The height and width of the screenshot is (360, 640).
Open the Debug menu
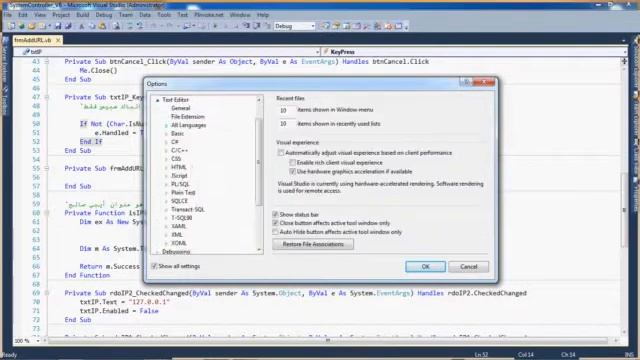104,15
